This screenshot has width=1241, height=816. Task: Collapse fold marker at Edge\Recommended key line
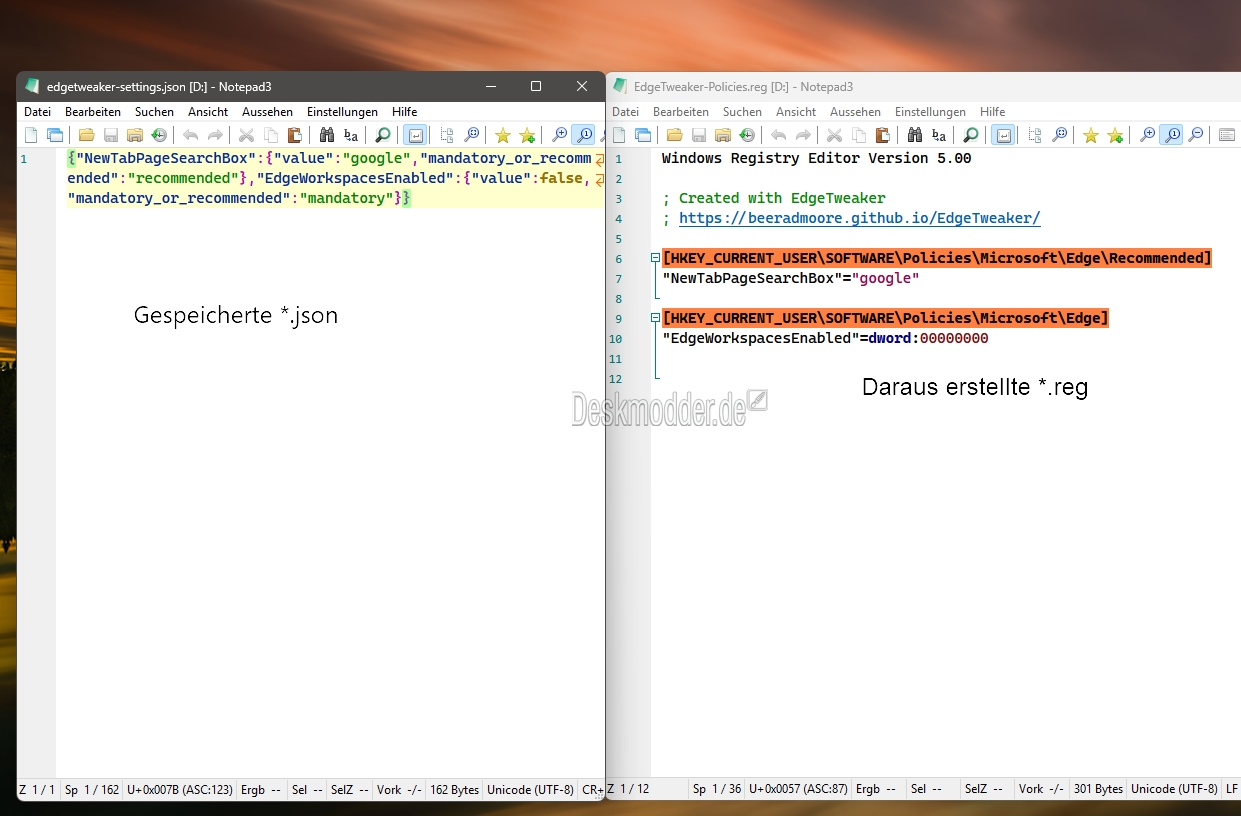655,258
